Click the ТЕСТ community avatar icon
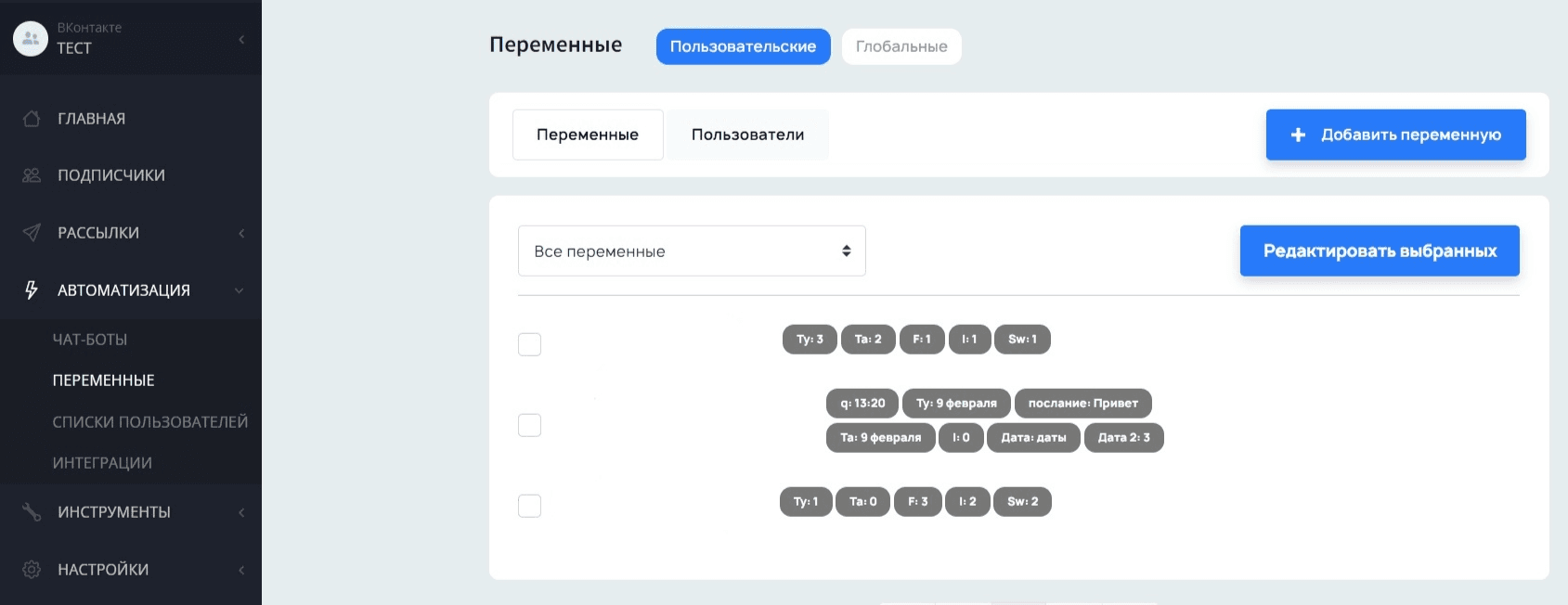This screenshot has height=605, width=1568. click(31, 38)
